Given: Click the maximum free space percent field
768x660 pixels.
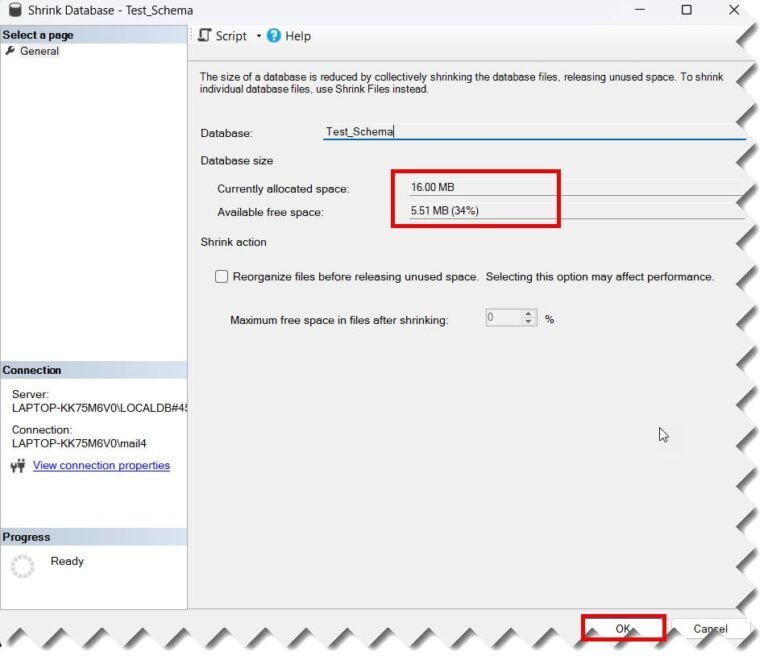Looking at the screenshot, I should click(x=504, y=318).
